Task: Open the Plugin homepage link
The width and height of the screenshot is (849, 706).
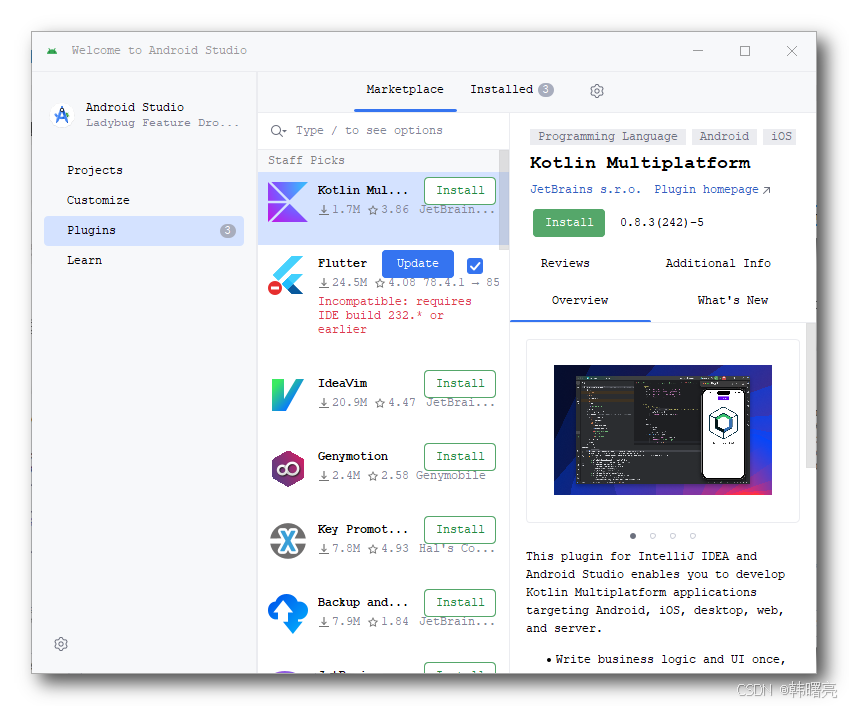Action: point(712,189)
